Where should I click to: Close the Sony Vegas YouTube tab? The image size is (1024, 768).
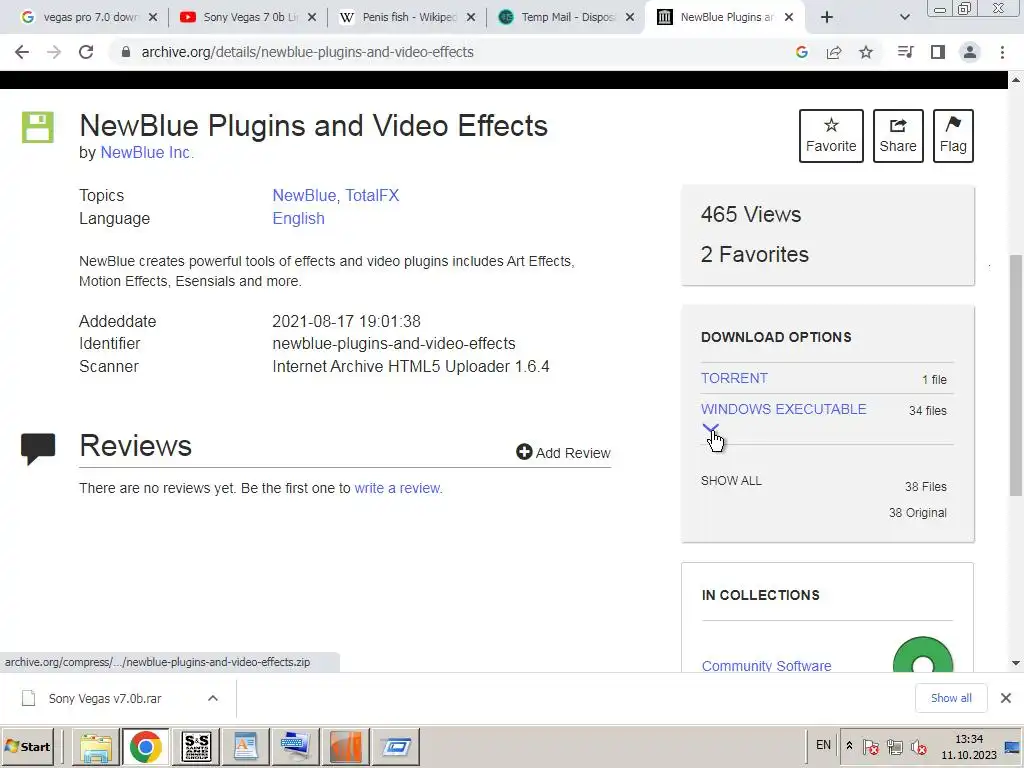(x=312, y=17)
